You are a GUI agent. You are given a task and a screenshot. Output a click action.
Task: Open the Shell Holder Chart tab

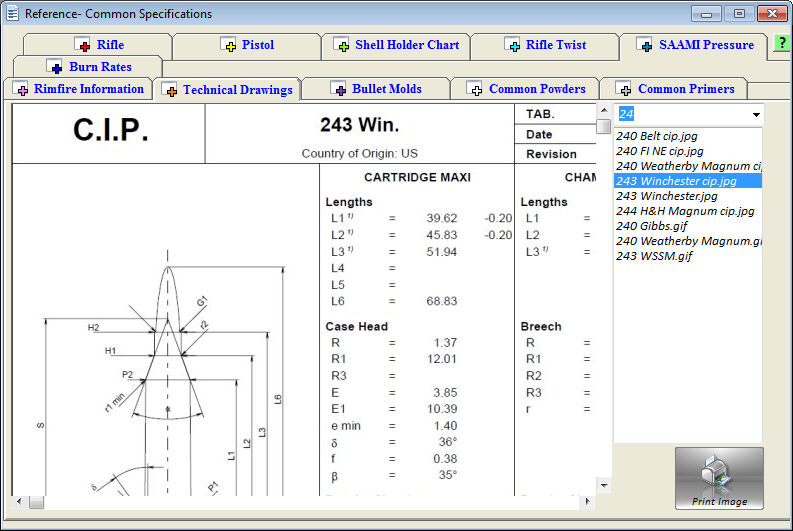(396, 46)
